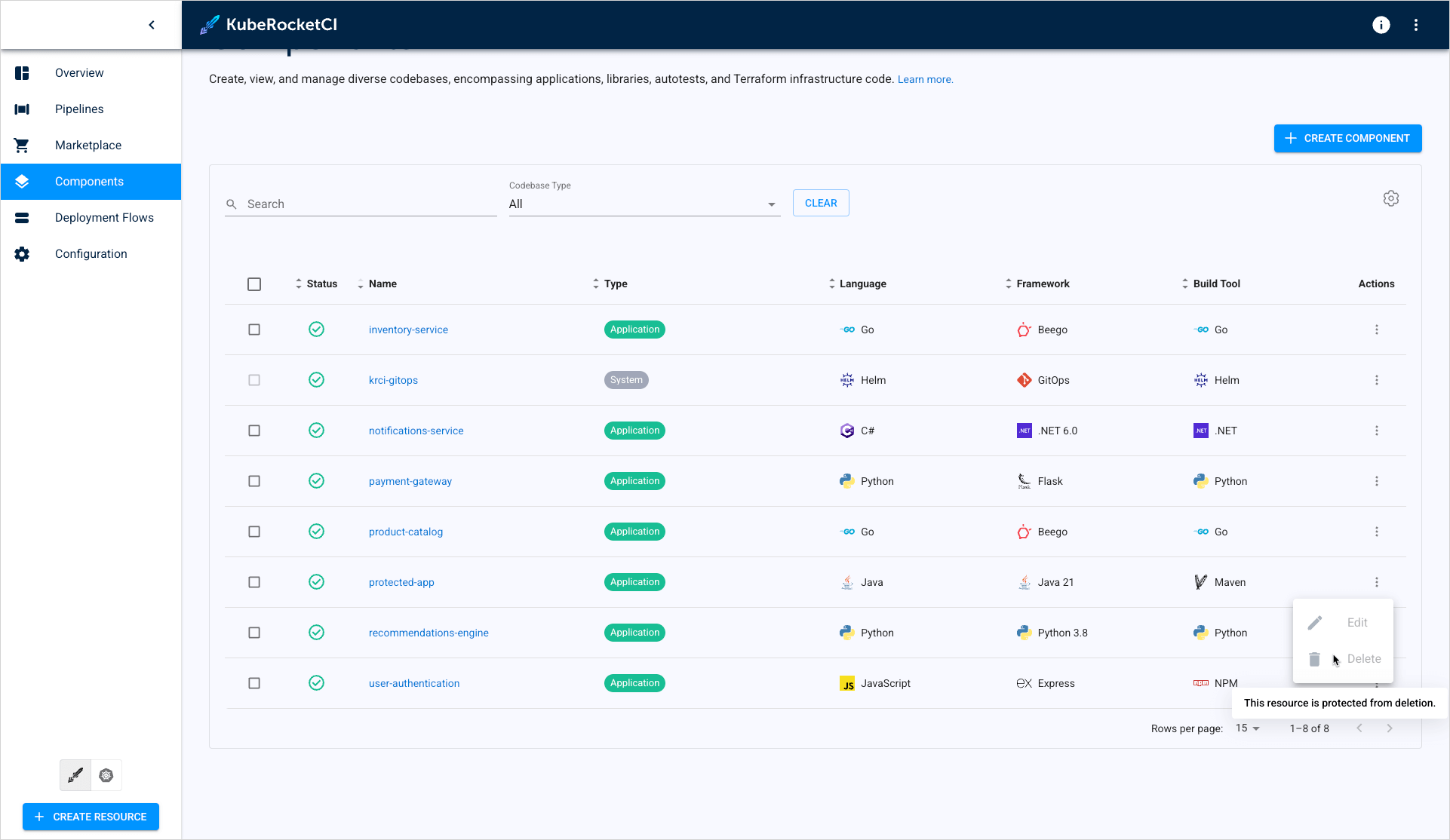Open actions menu for notifications-service row
This screenshot has height=840, width=1450.
[1376, 431]
